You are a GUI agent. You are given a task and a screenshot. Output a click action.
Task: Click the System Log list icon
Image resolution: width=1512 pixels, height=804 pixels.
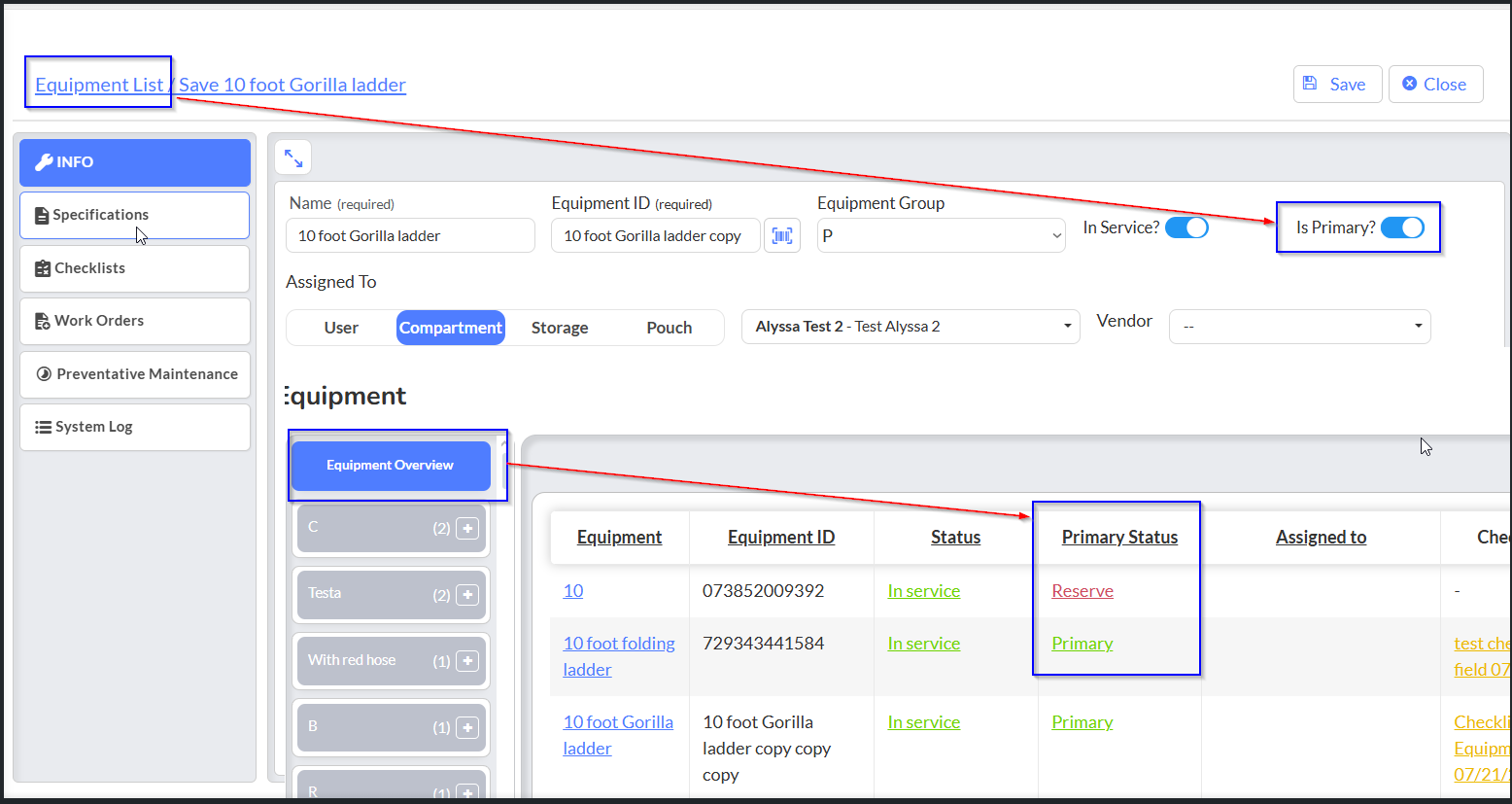44,427
